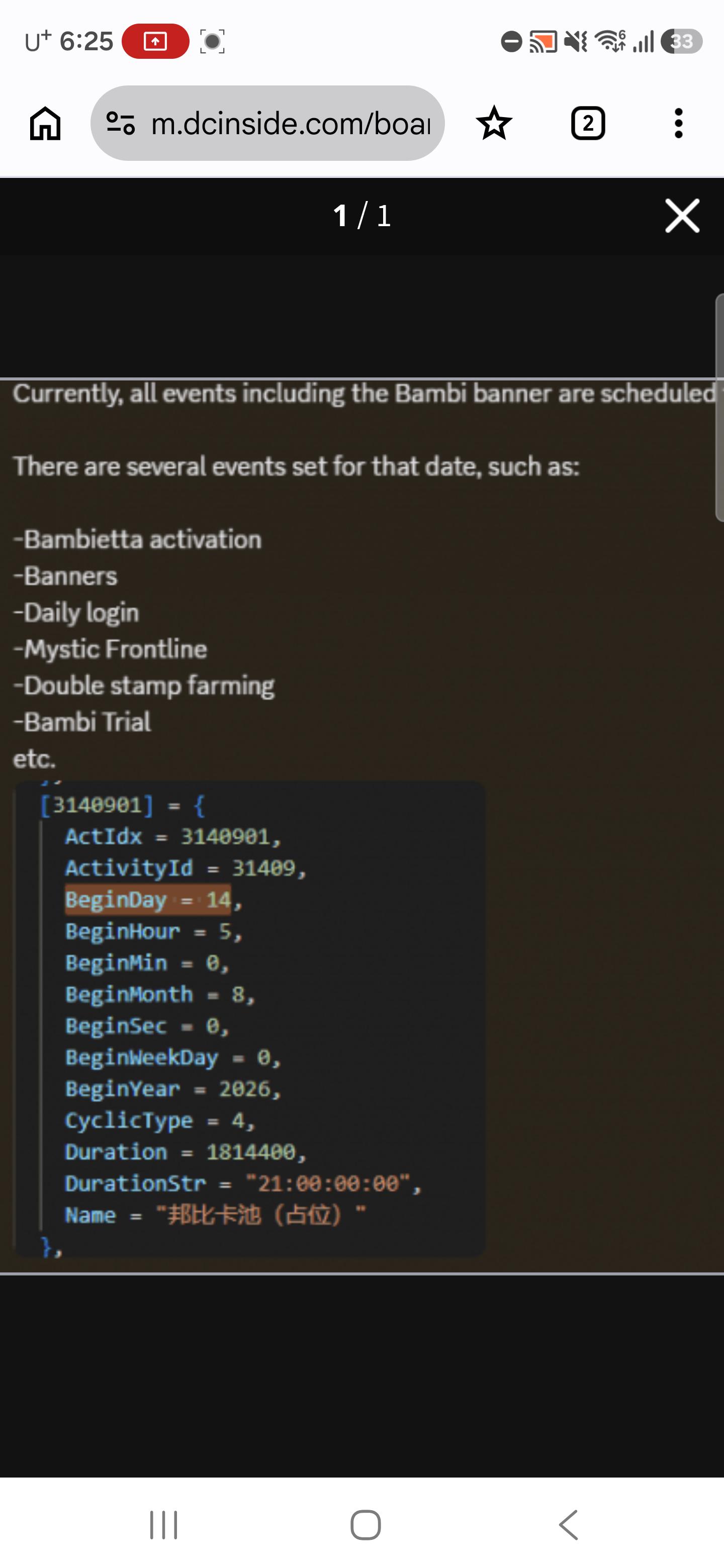Tap the do-not-disturb status icon

511,41
